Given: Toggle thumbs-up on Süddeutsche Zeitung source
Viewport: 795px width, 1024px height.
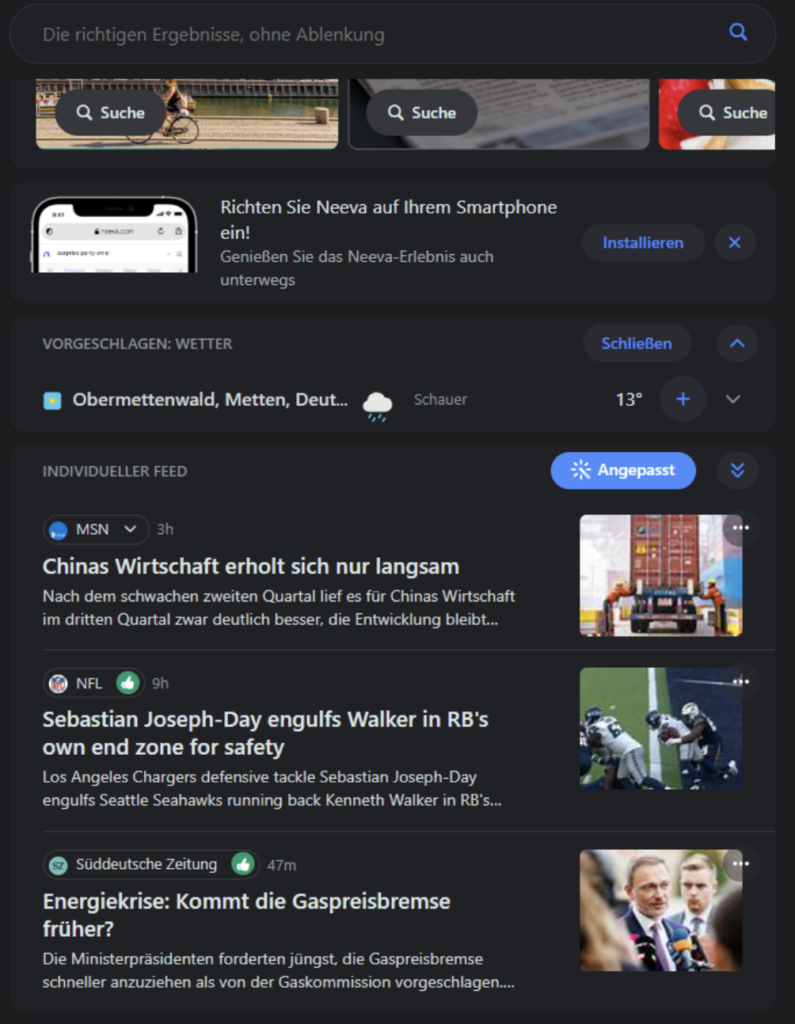Looking at the screenshot, I should (243, 865).
